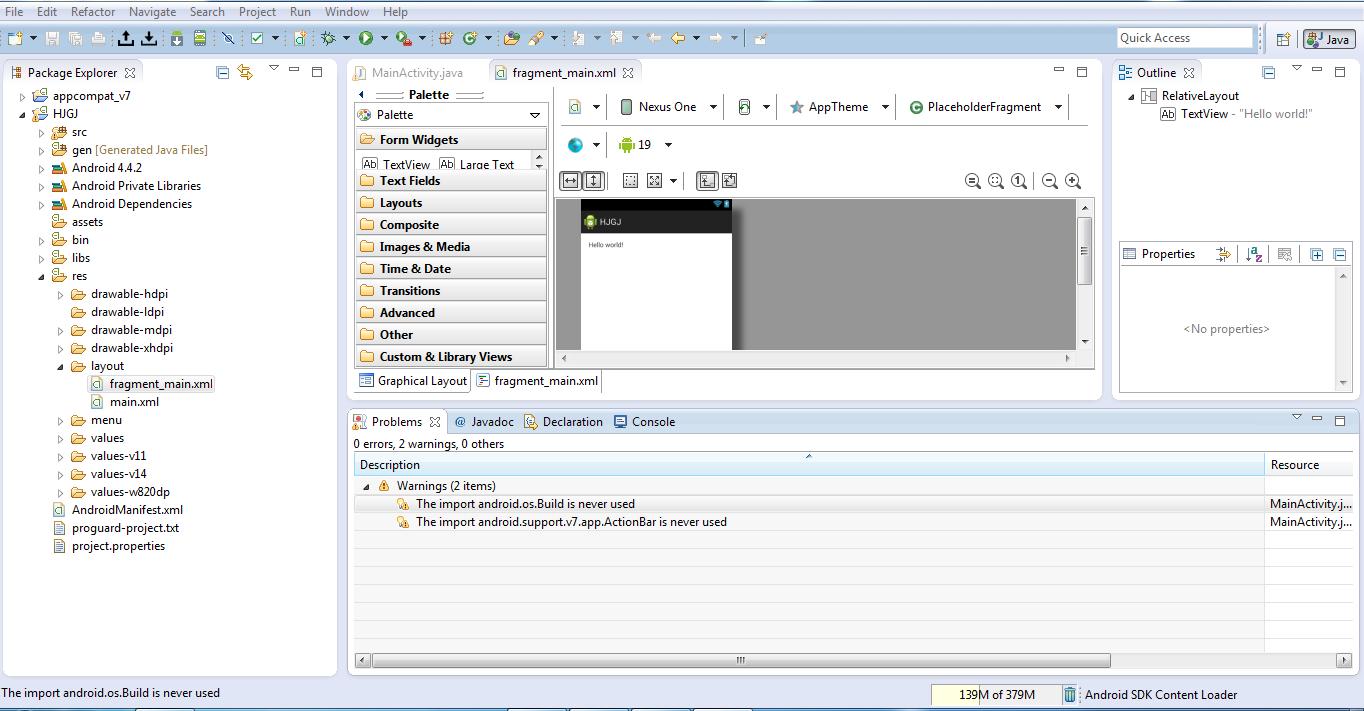Open the Navigate menu
The width and height of the screenshot is (1364, 711).
tap(152, 11)
